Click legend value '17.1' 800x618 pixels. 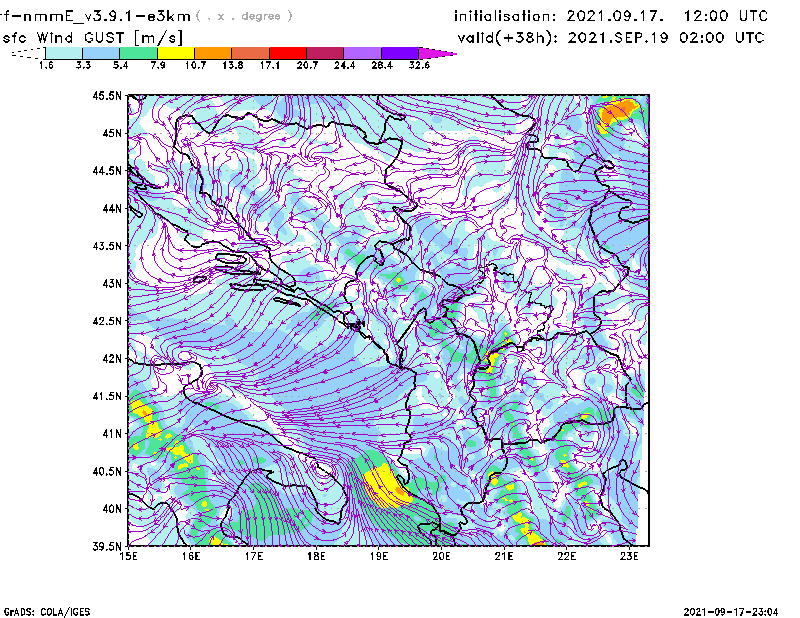[270, 65]
